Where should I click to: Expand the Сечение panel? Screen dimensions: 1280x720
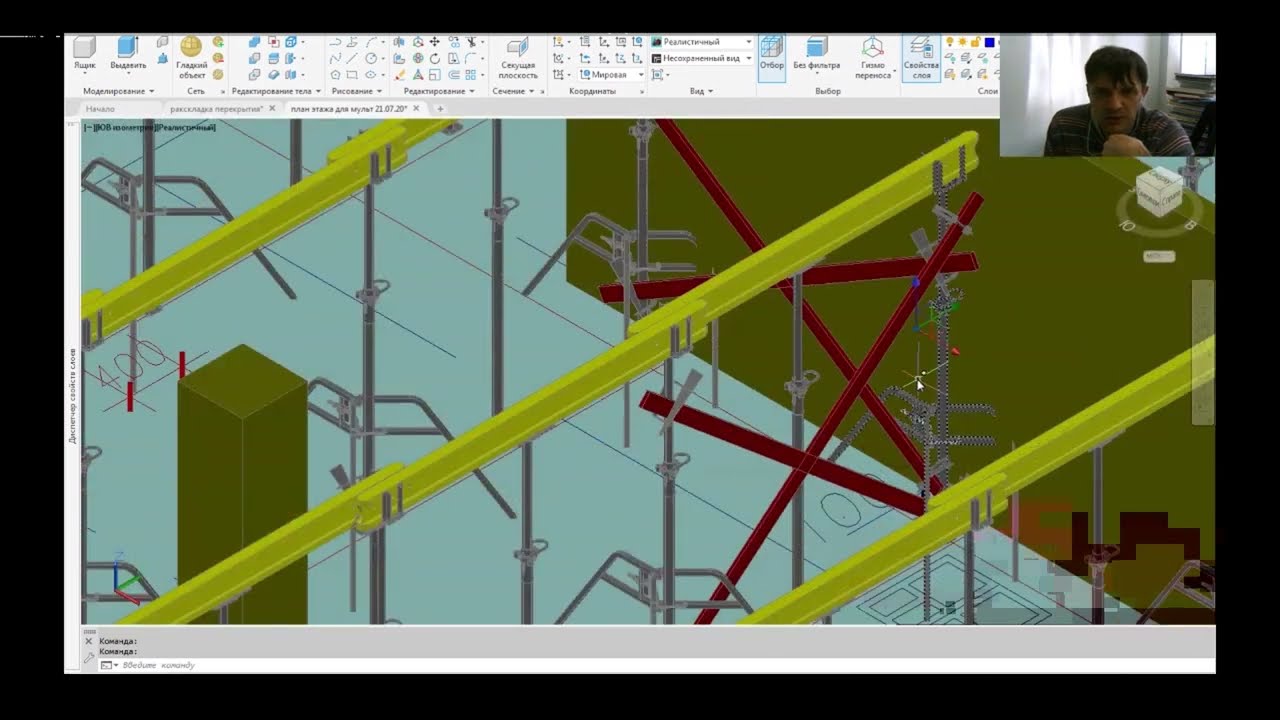coord(513,91)
